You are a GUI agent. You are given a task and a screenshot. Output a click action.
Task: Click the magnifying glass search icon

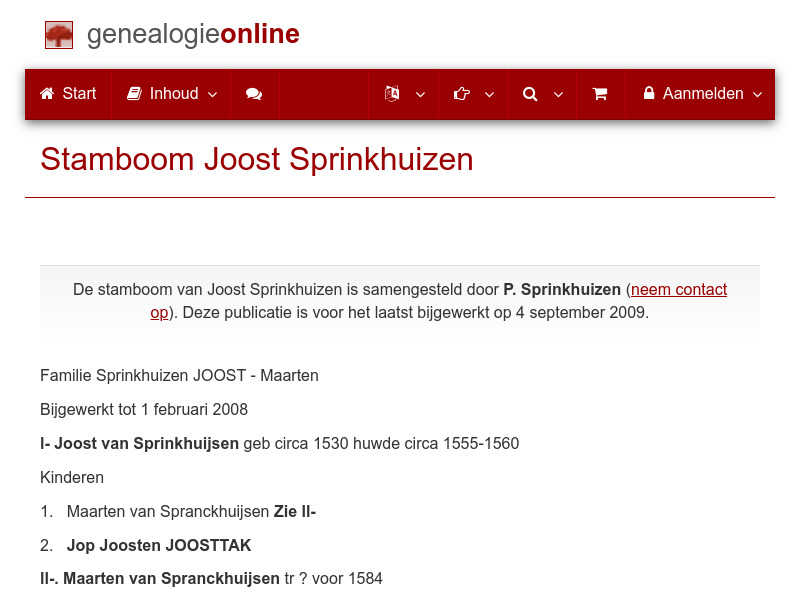(530, 93)
